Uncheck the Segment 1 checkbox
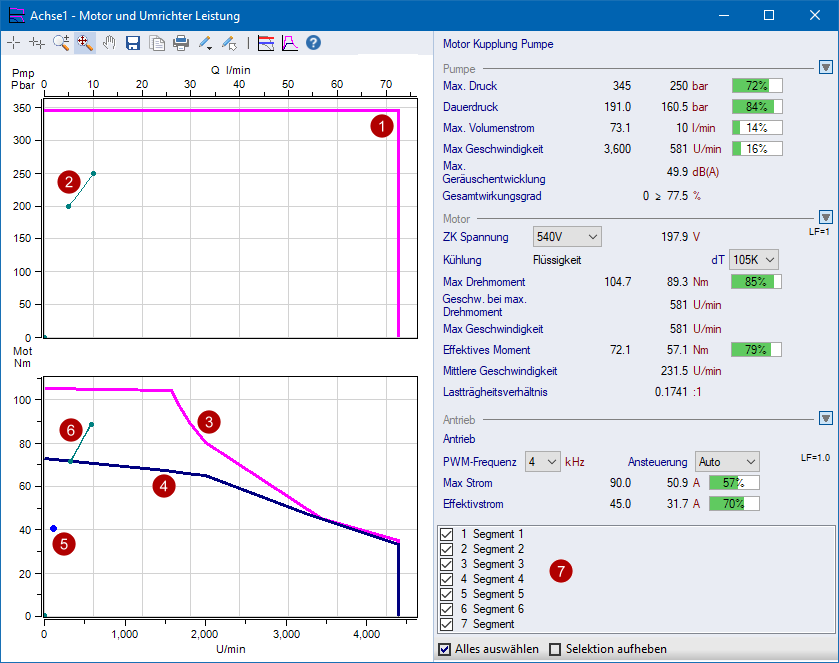 (447, 534)
